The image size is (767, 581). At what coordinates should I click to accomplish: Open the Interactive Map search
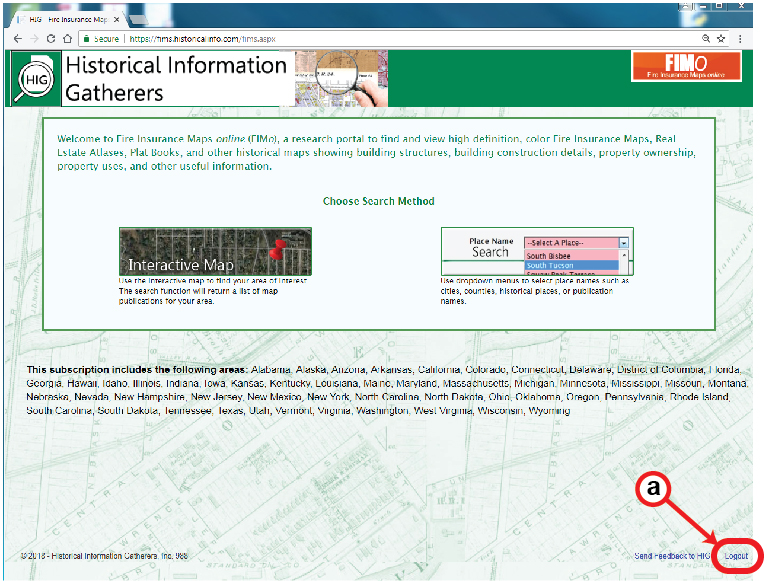point(215,251)
